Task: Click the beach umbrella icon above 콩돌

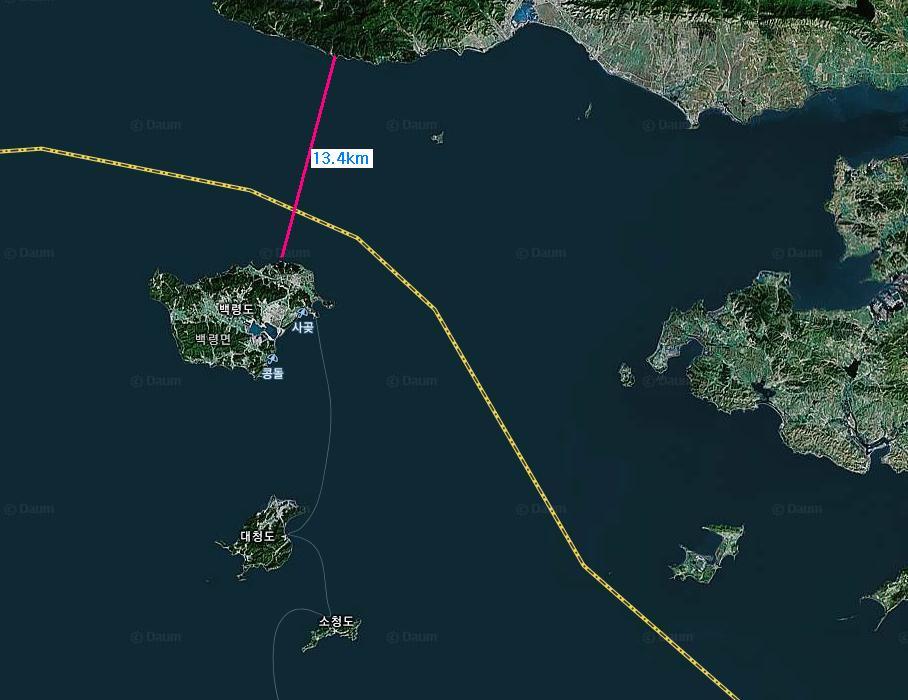Action: click(271, 359)
